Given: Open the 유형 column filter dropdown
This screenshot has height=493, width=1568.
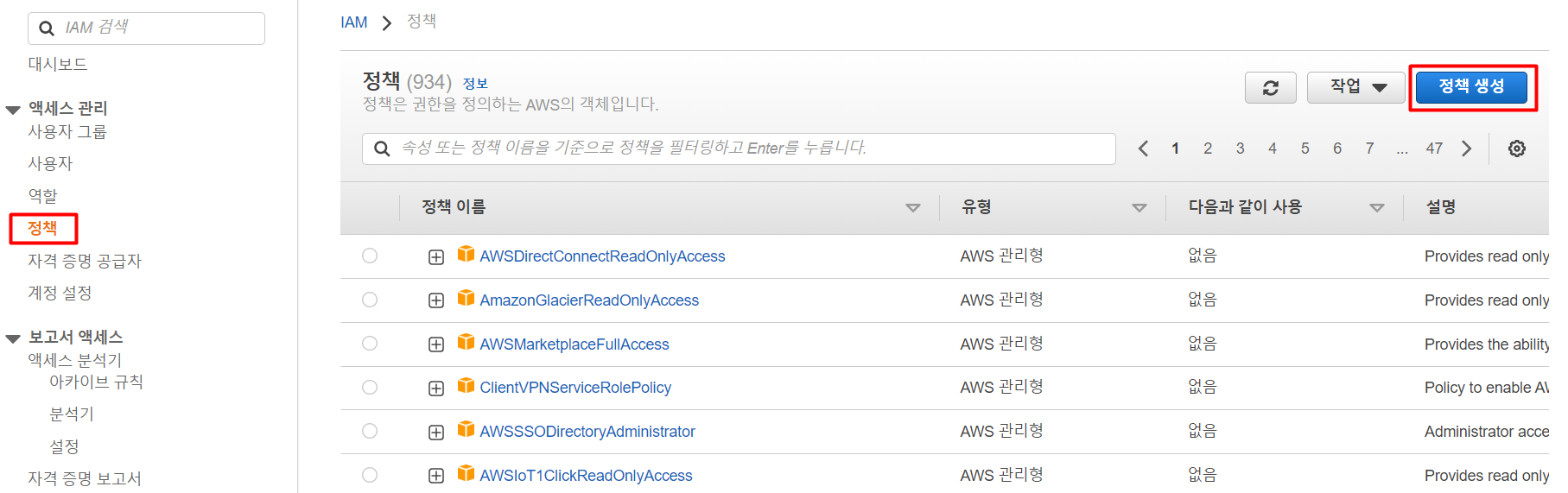Looking at the screenshot, I should (x=1139, y=208).
